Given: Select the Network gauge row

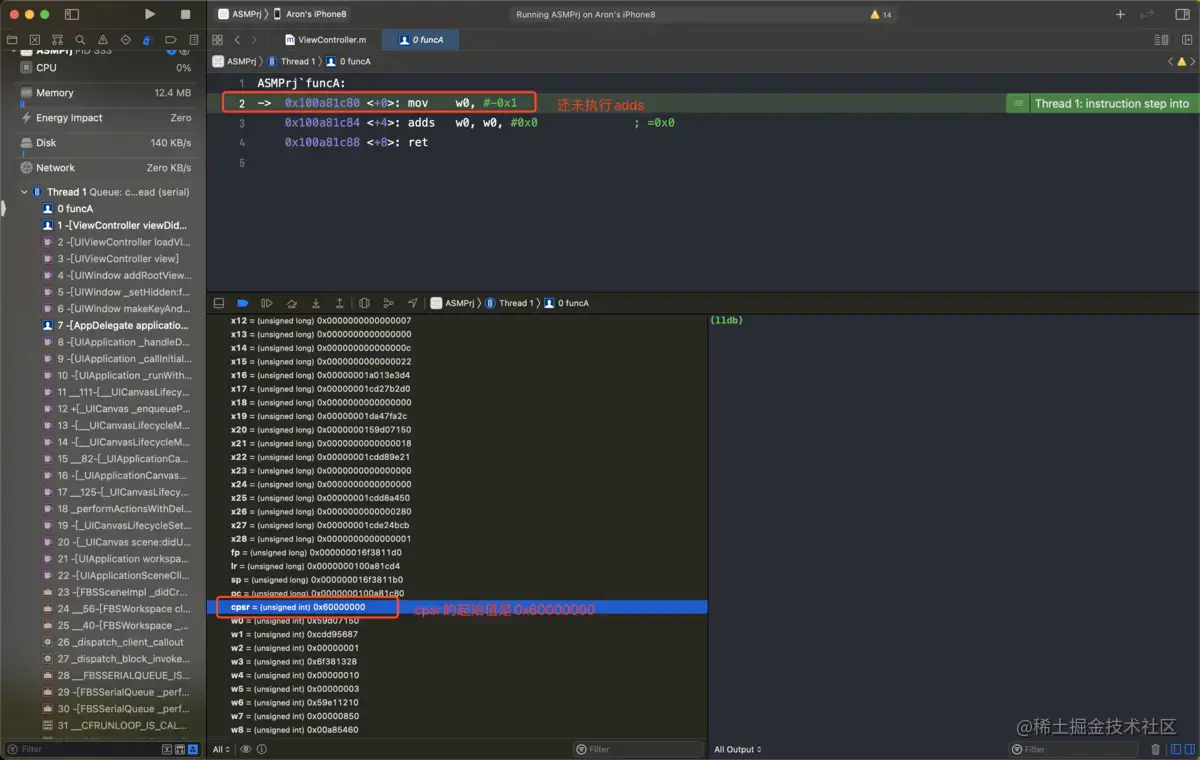Looking at the screenshot, I should point(104,168).
